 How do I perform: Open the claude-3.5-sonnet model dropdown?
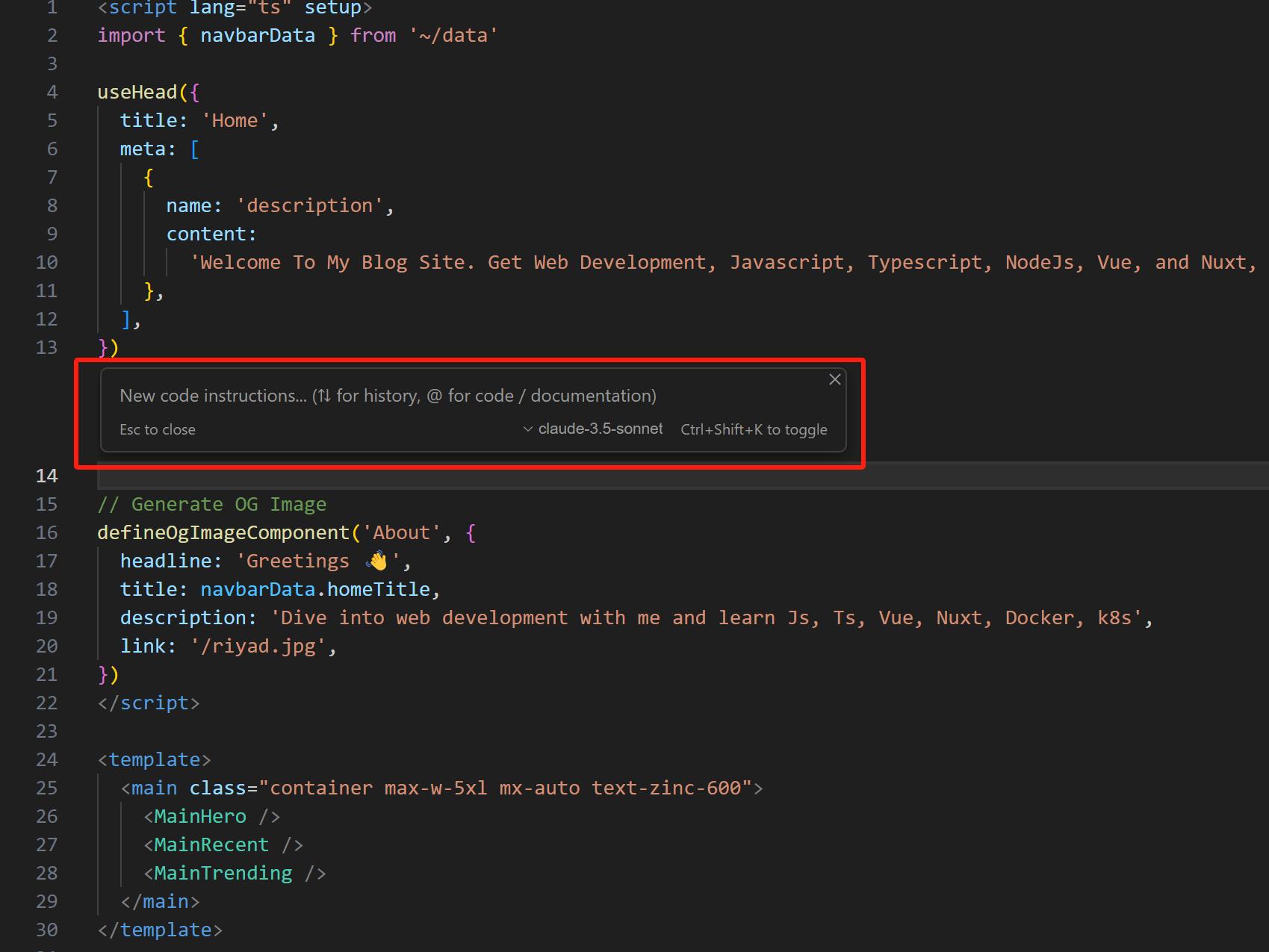[x=593, y=429]
